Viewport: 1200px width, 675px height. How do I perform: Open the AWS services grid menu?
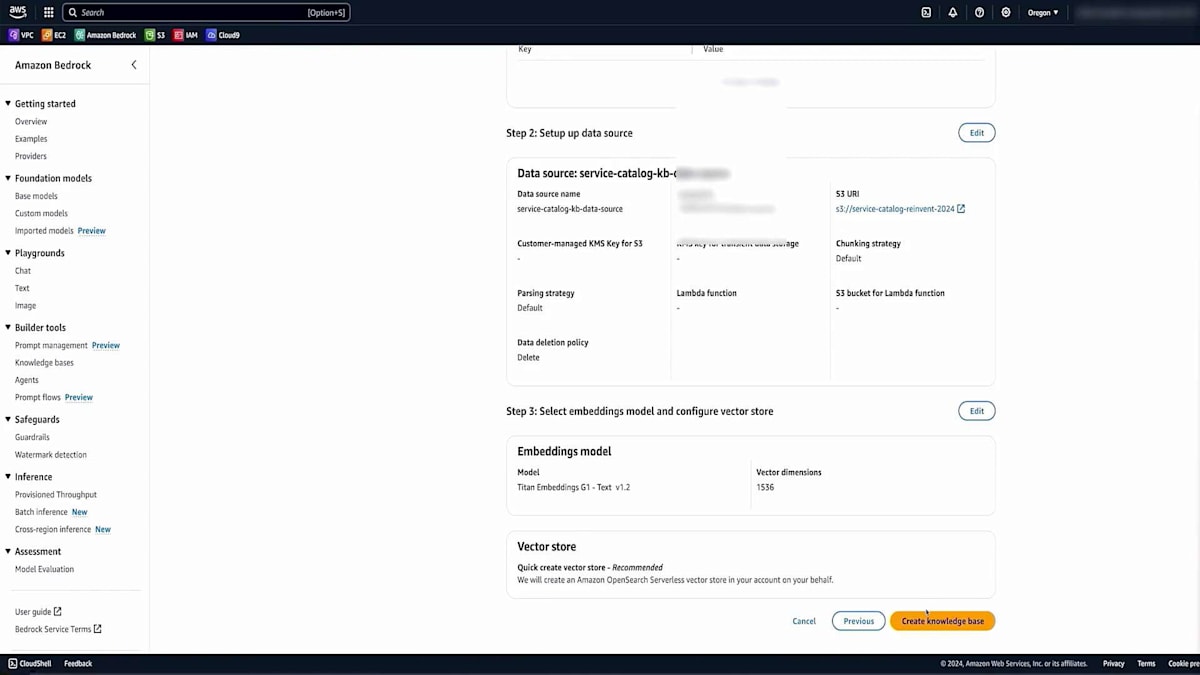[x=48, y=13]
